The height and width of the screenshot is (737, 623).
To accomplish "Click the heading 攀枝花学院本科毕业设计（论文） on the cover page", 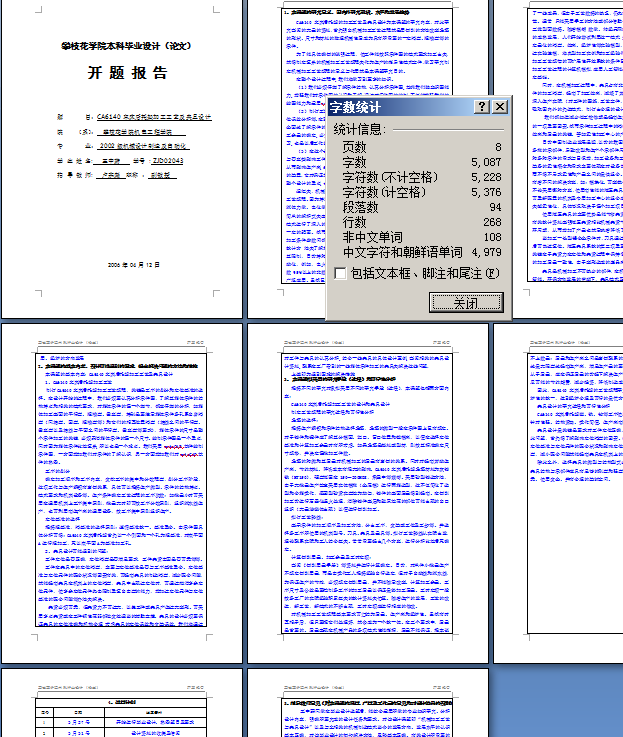I will coord(126,46).
